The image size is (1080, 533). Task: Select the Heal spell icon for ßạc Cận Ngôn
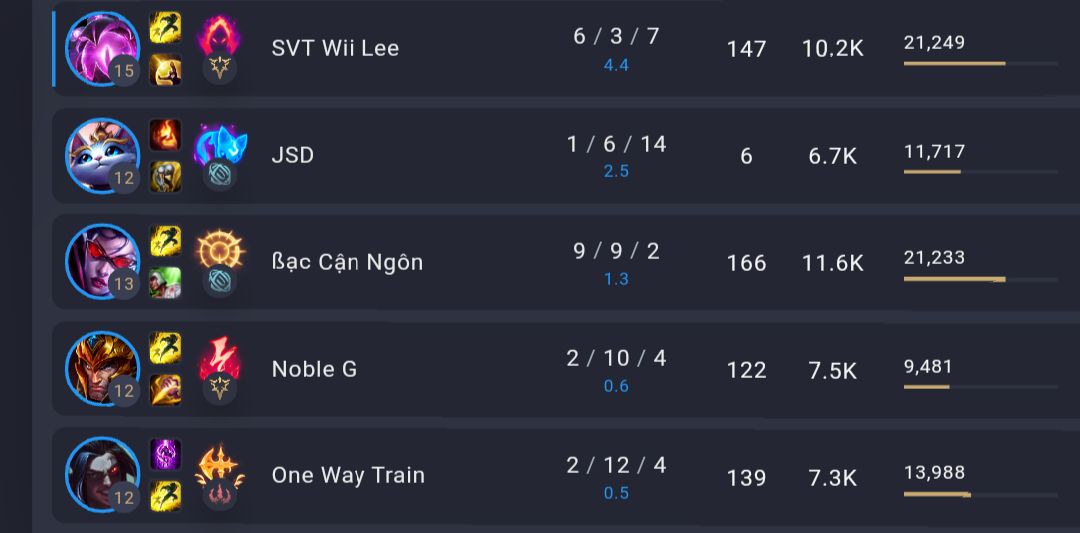click(165, 283)
